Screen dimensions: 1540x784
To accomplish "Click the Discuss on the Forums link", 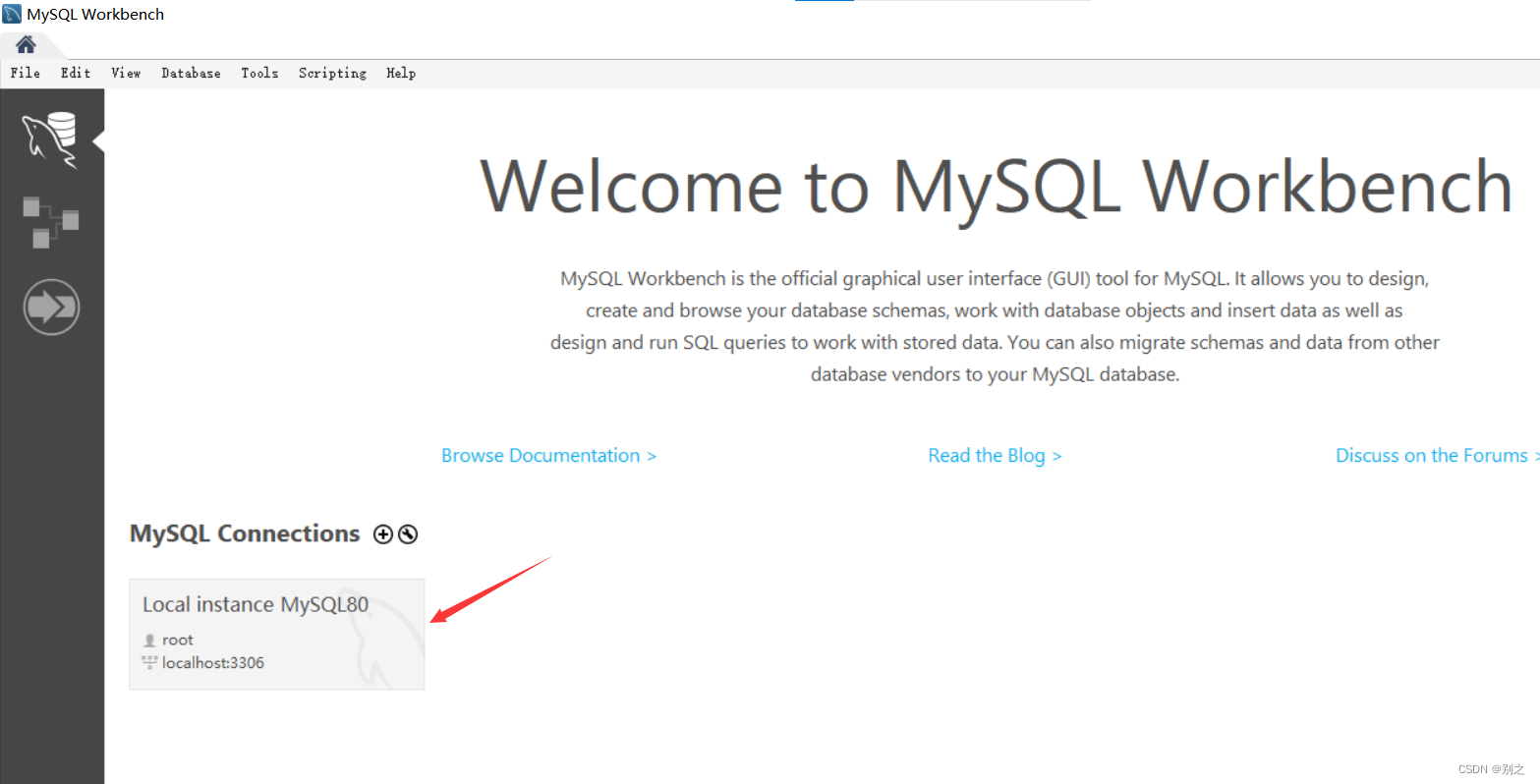I will (1437, 456).
